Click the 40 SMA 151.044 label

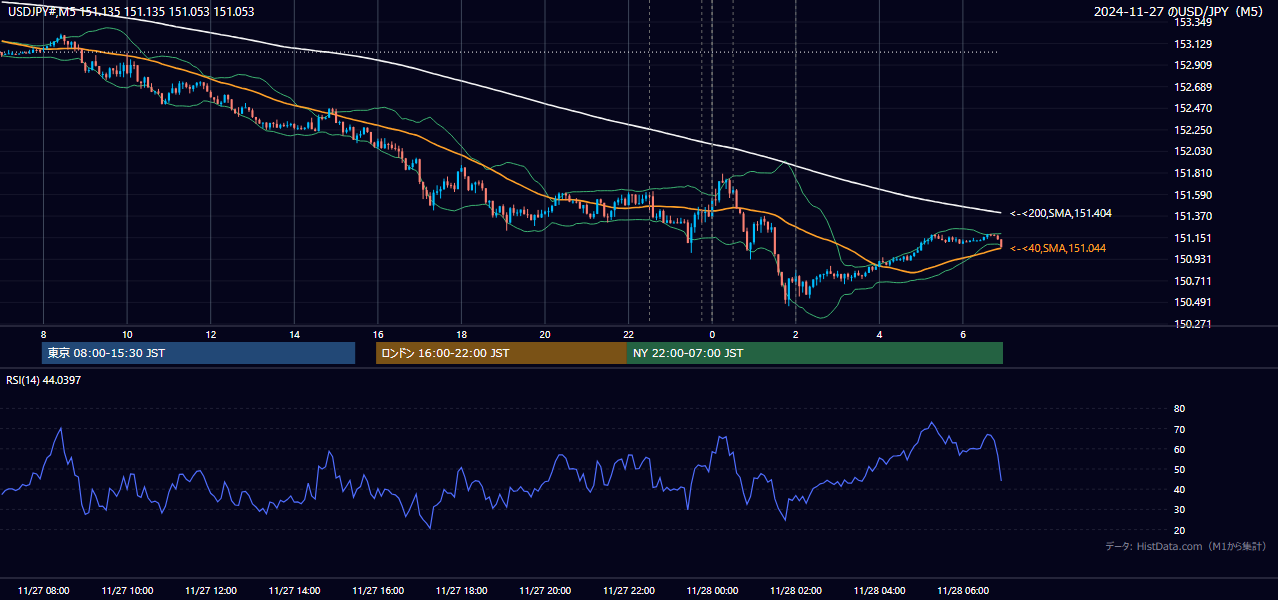pos(1058,248)
